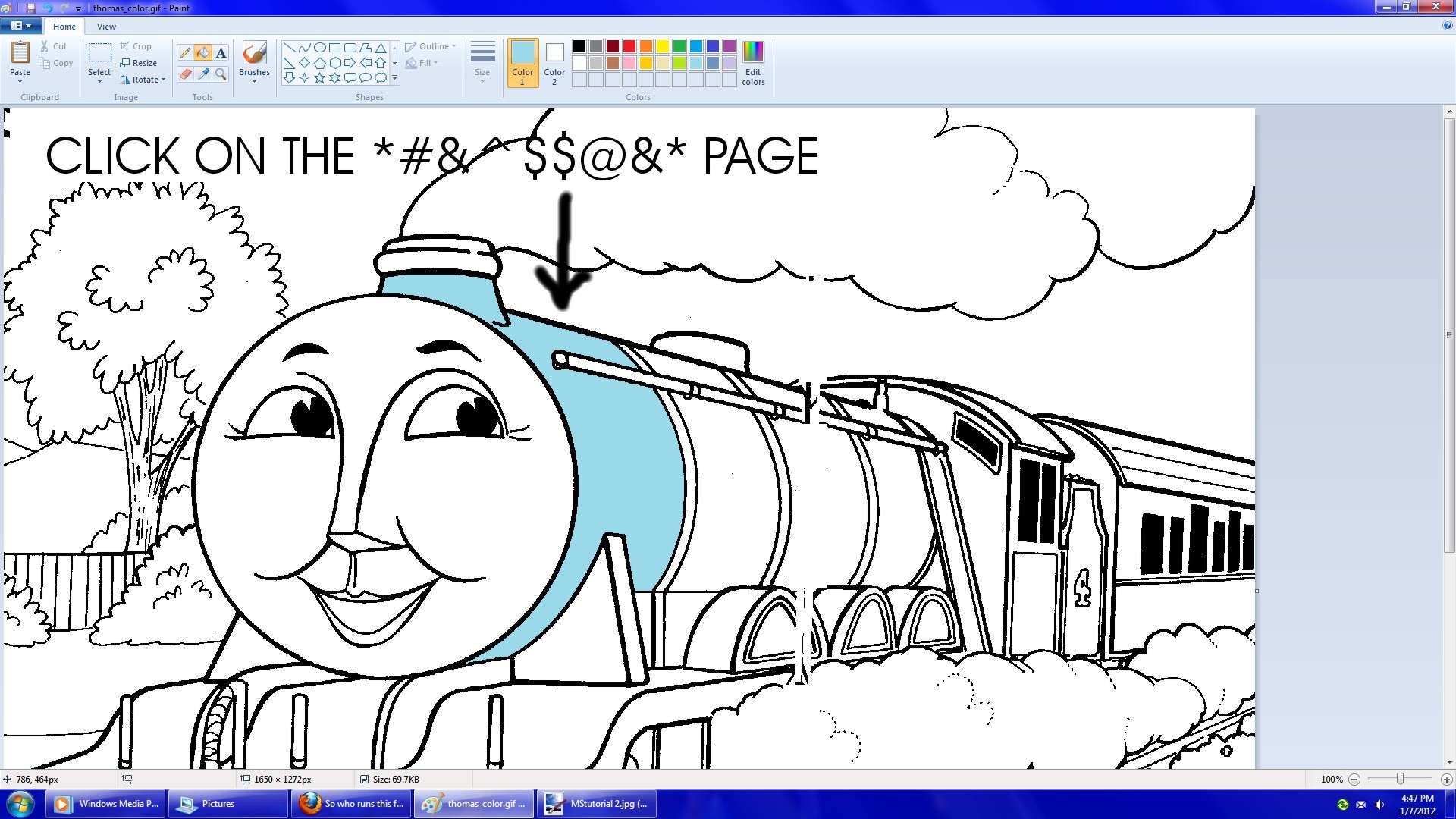
Task: Open the shape Outline dropdown
Action: point(431,46)
